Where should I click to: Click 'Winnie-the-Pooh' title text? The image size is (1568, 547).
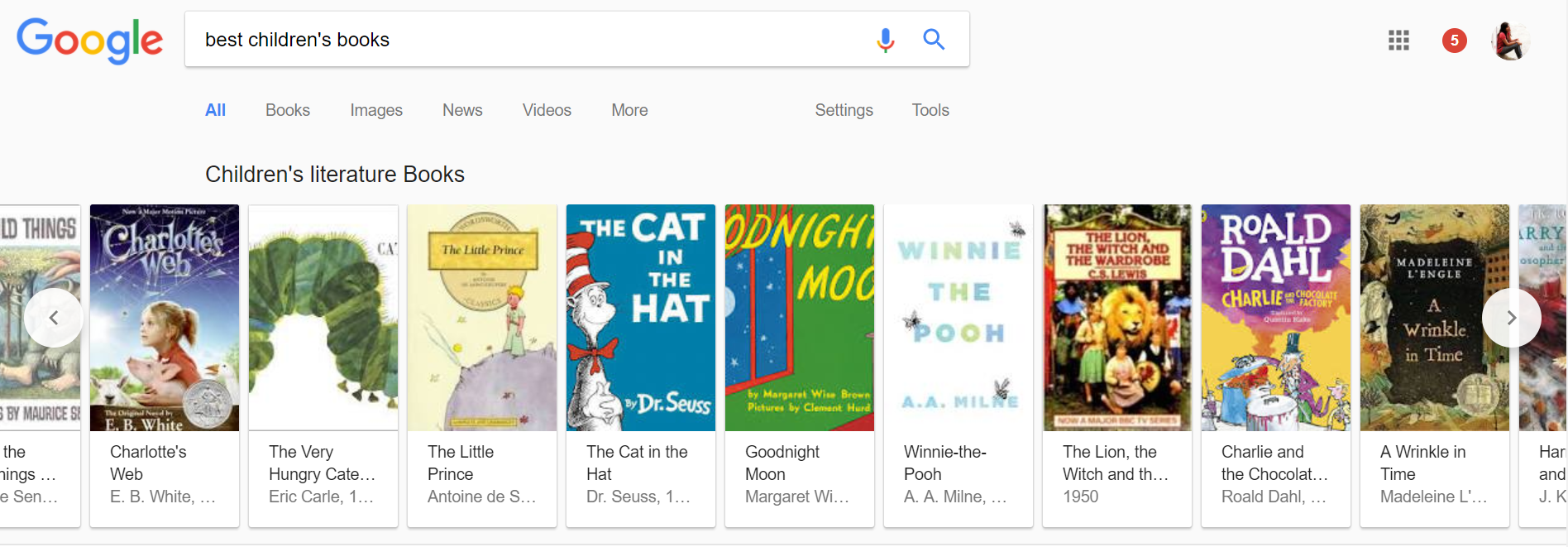point(945,463)
